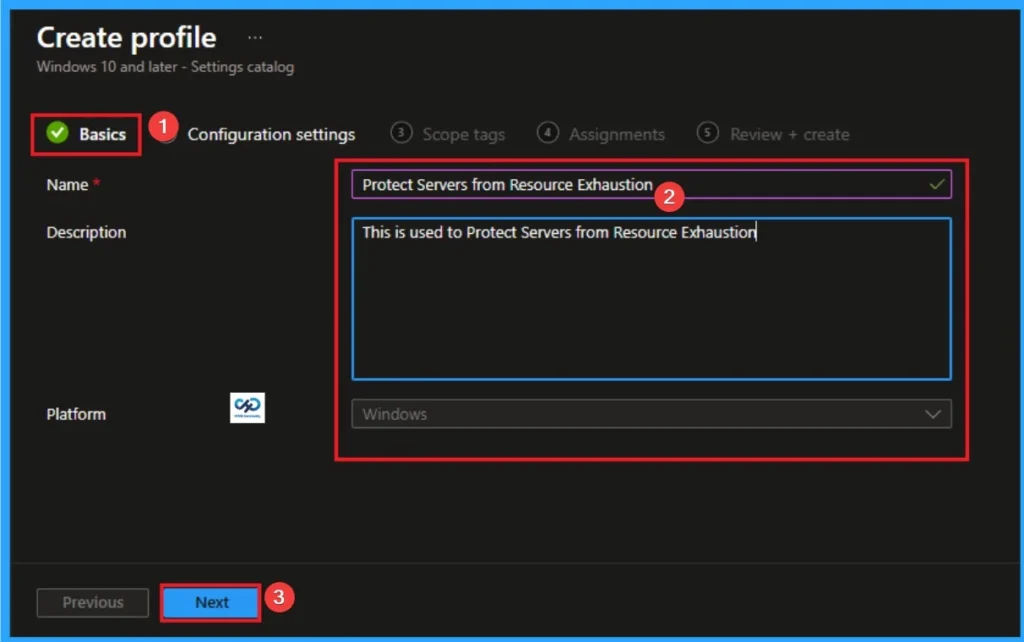Image resolution: width=1024 pixels, height=642 pixels.
Task: Click the Next button
Action: 210,603
